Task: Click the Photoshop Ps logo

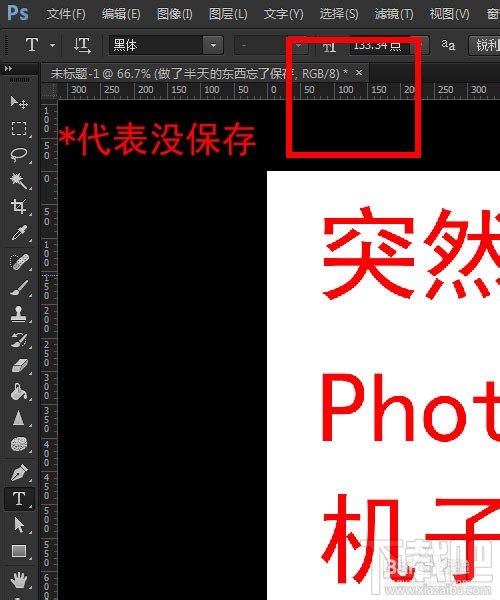Action: click(18, 13)
